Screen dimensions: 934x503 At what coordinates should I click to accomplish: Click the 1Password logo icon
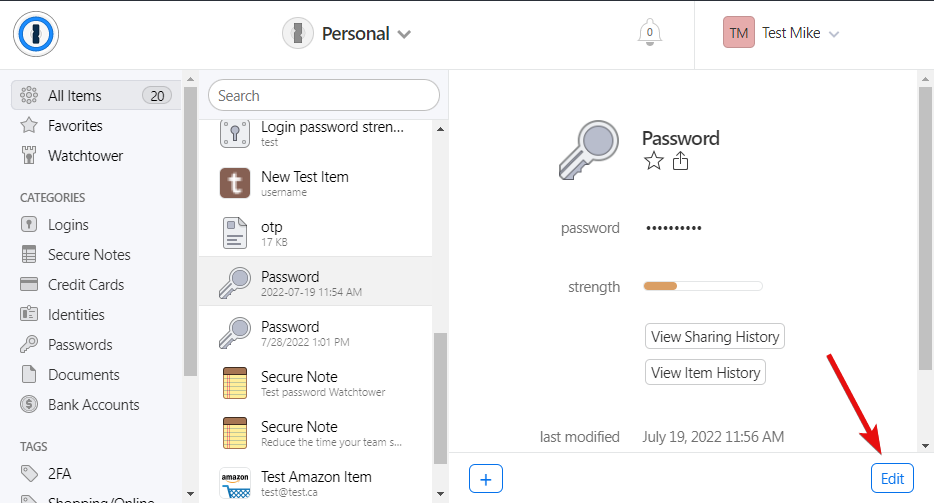click(37, 34)
